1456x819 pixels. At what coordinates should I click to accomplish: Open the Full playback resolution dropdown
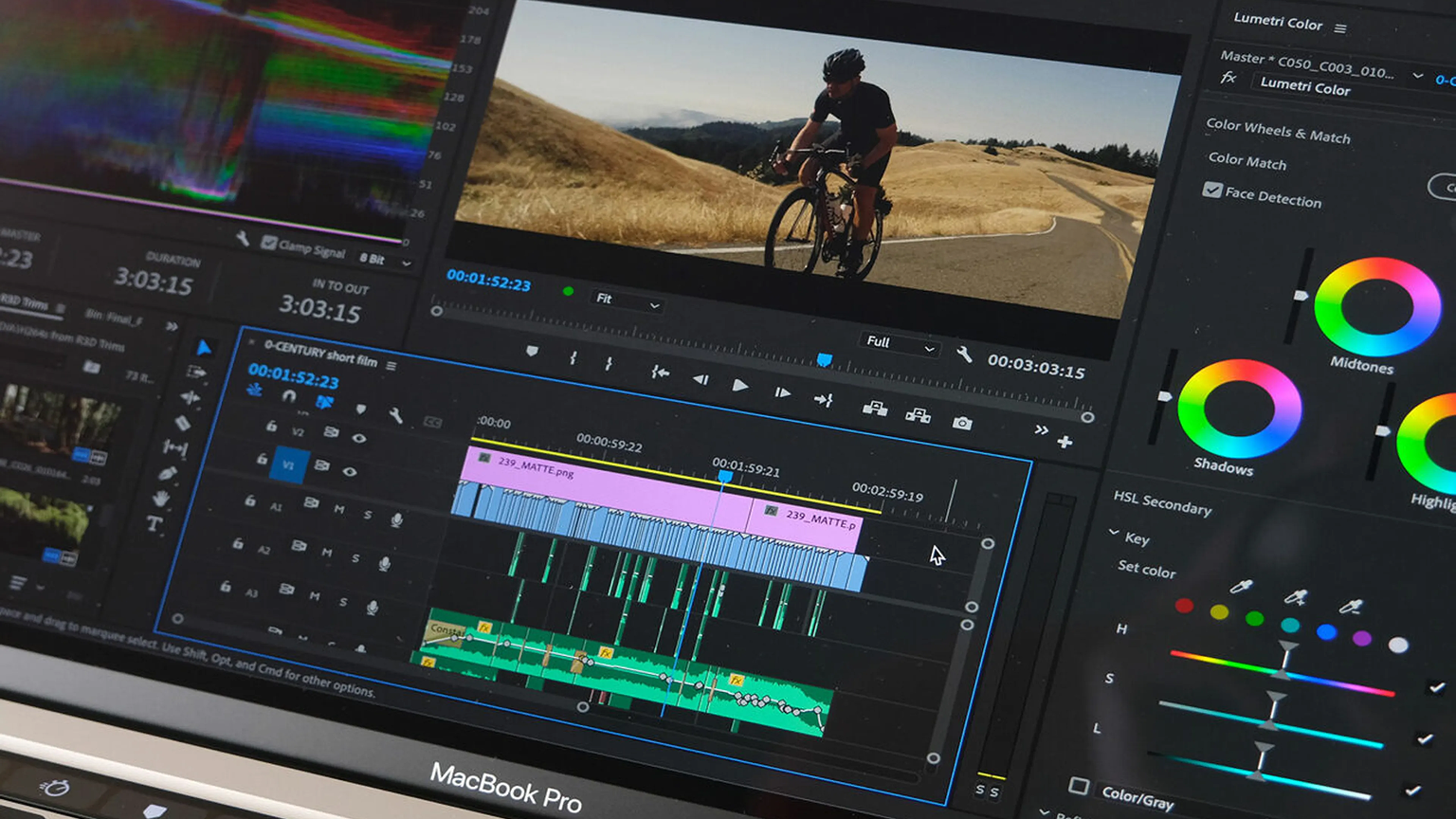896,342
